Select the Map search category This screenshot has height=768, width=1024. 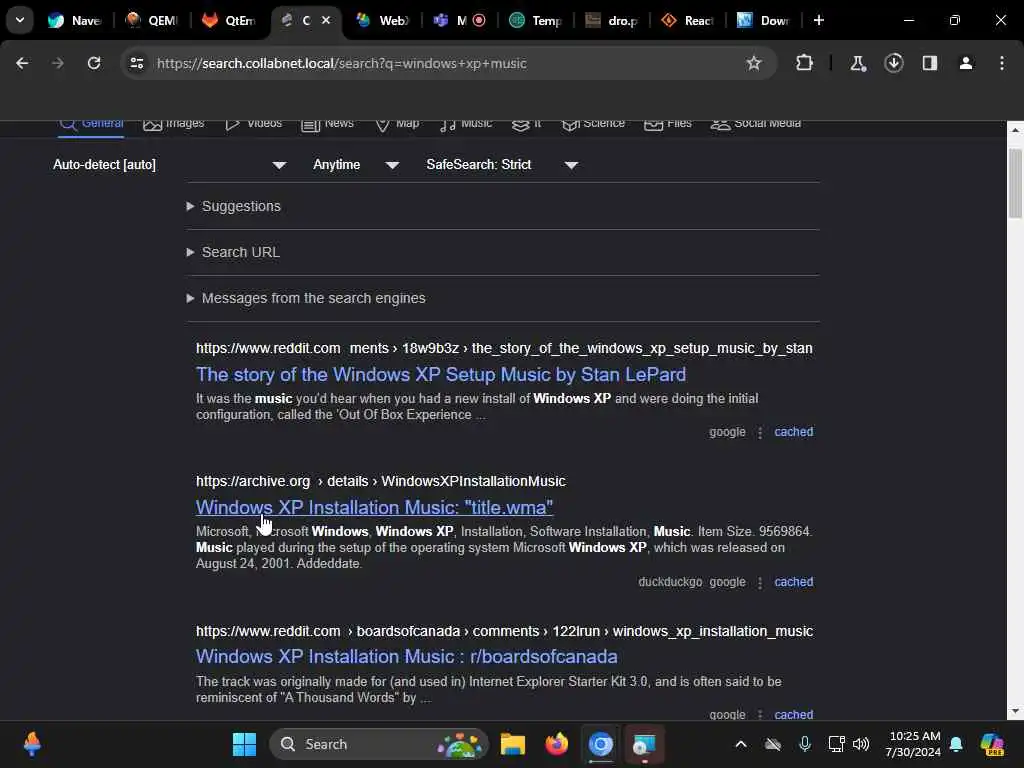coord(397,124)
